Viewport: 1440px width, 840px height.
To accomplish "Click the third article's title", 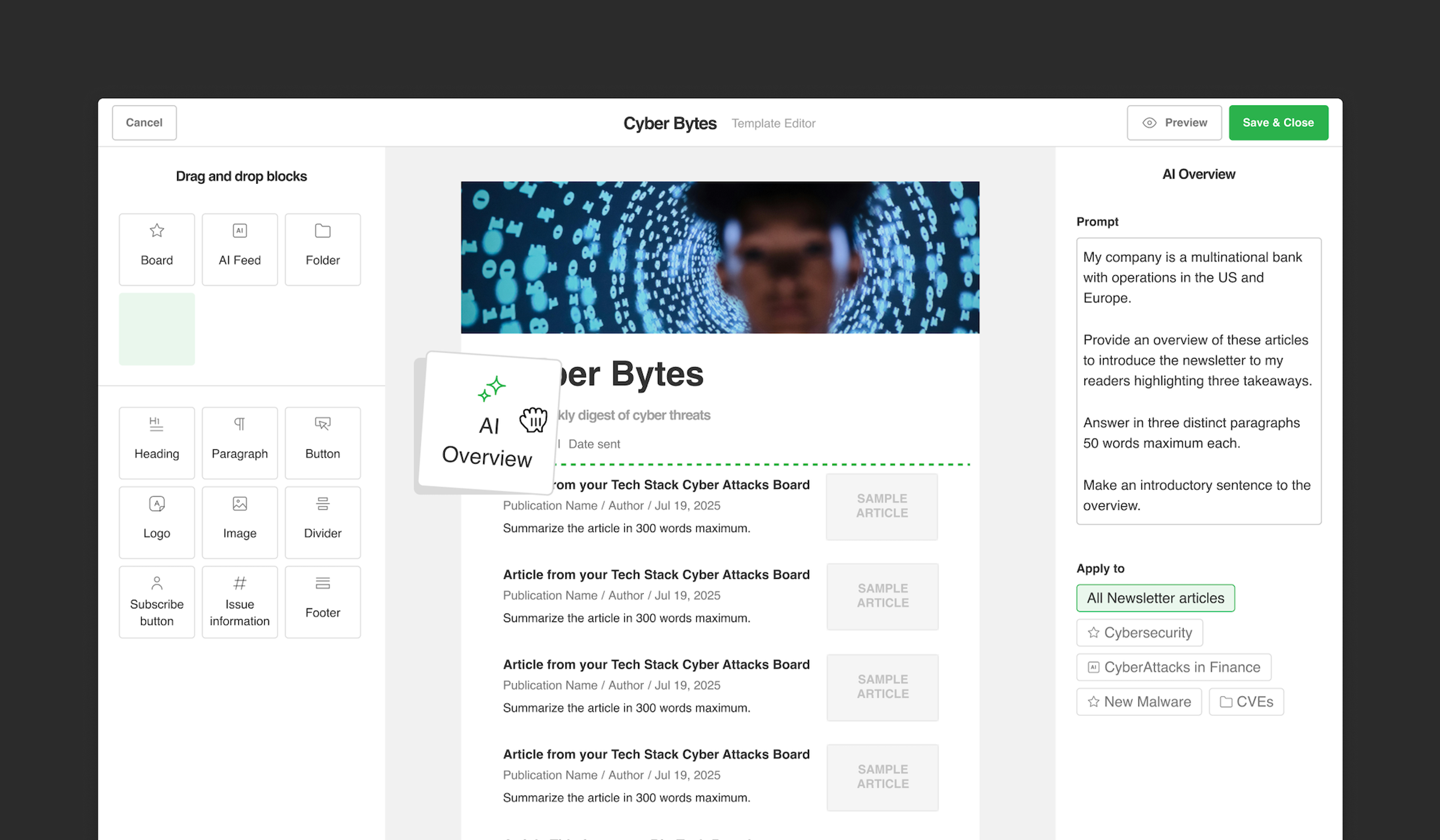I will (656, 665).
